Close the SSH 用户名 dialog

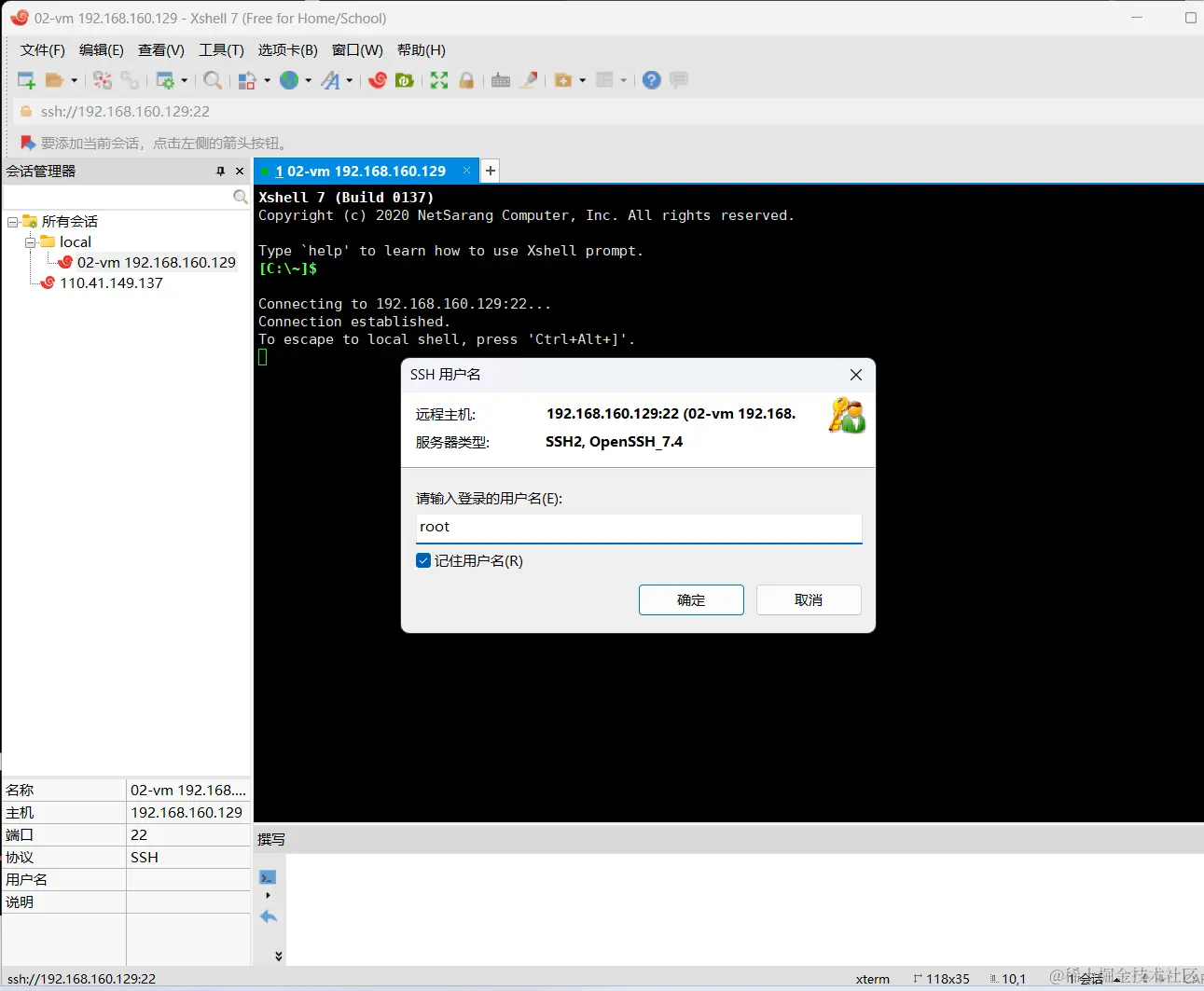[x=856, y=375]
